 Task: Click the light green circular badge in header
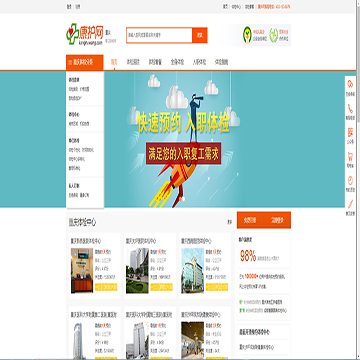click(x=274, y=35)
